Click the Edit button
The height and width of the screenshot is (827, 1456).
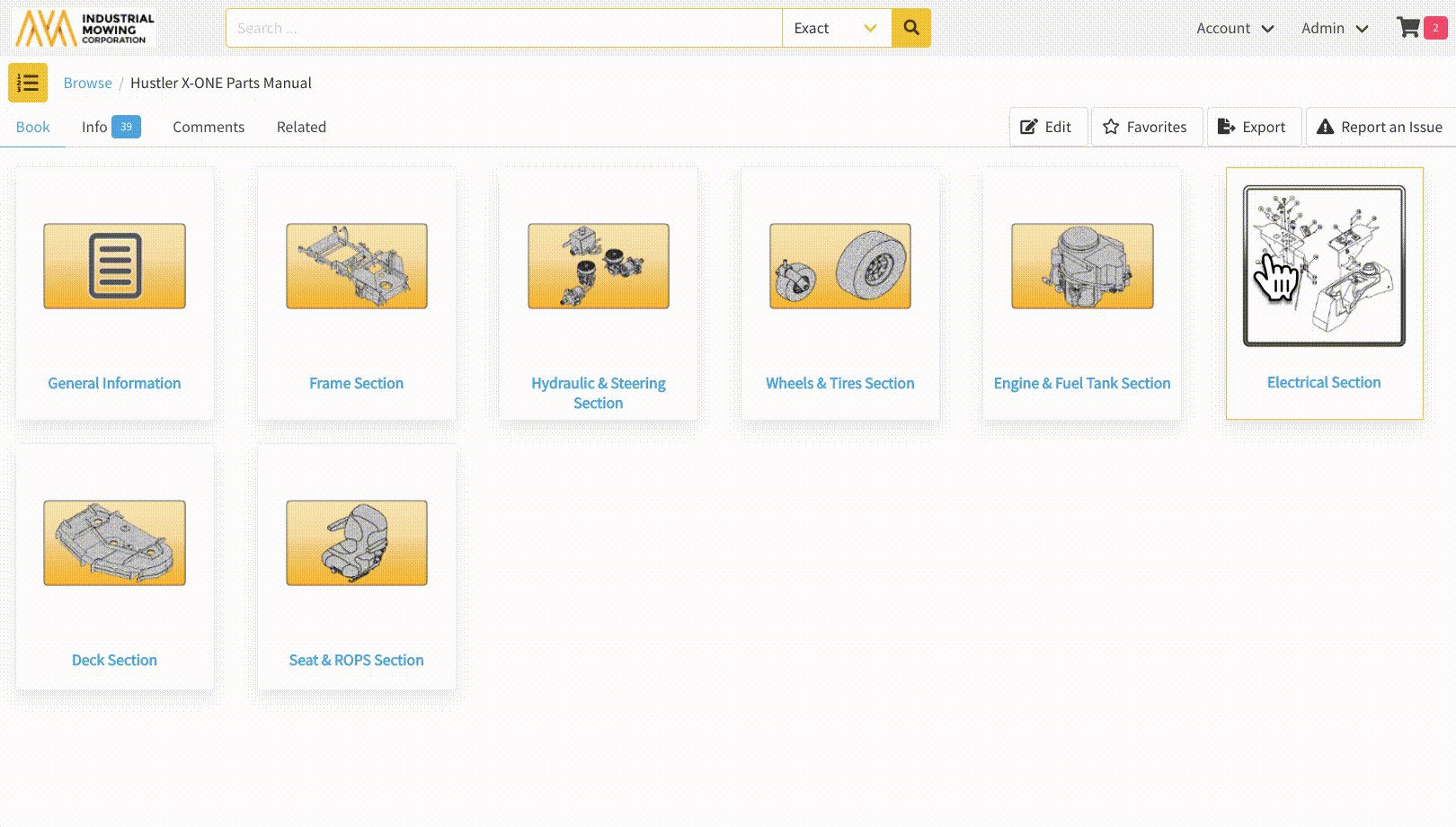click(1047, 127)
